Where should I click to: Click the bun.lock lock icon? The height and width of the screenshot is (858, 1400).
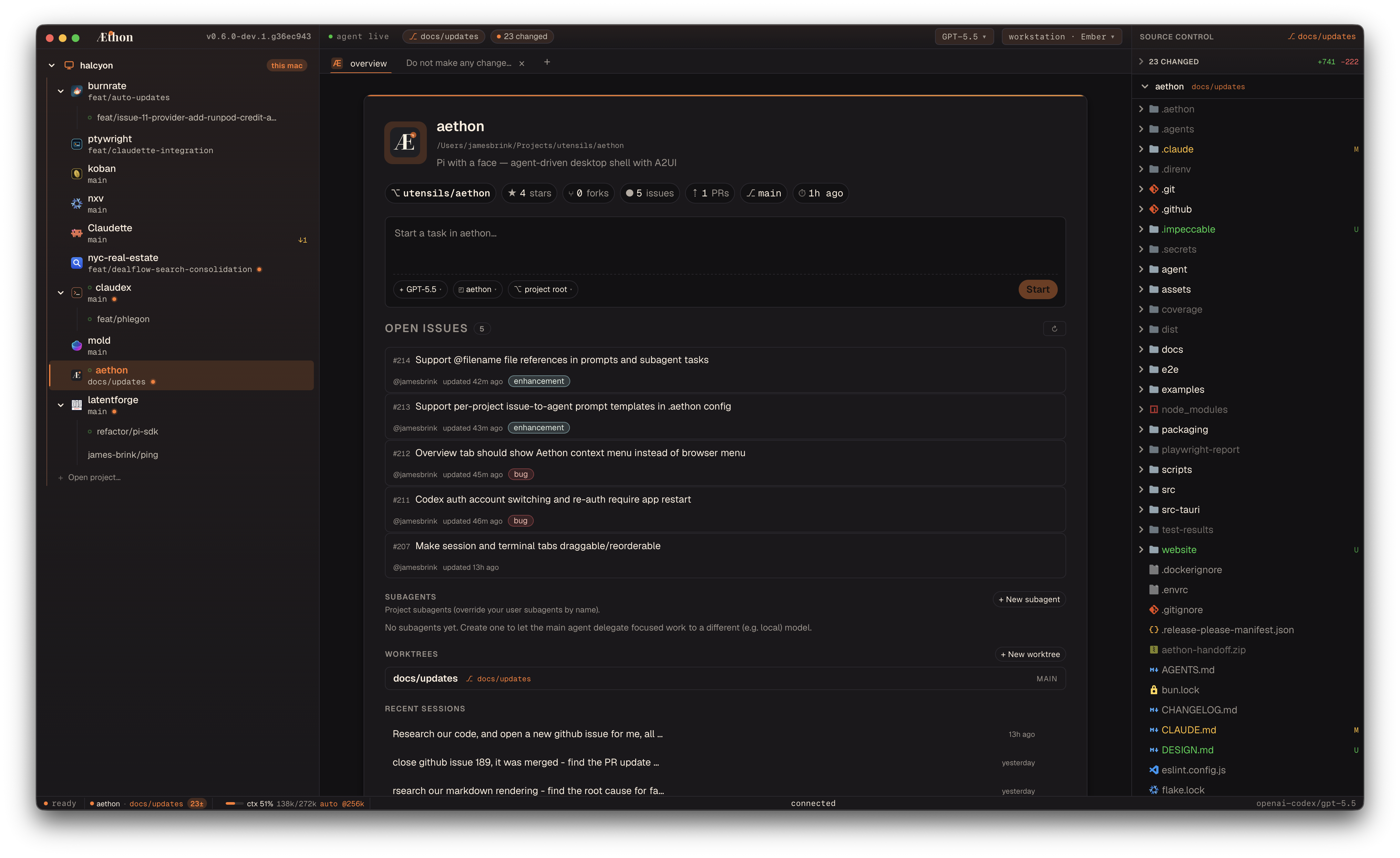(1153, 690)
